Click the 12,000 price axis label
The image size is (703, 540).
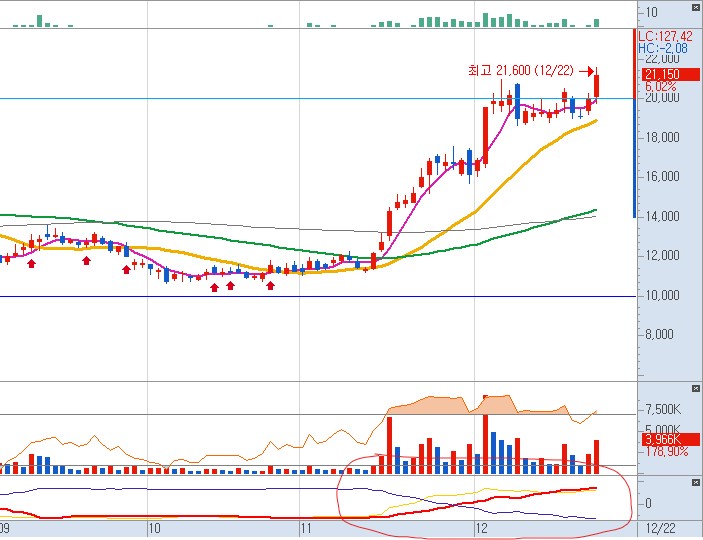click(662, 256)
